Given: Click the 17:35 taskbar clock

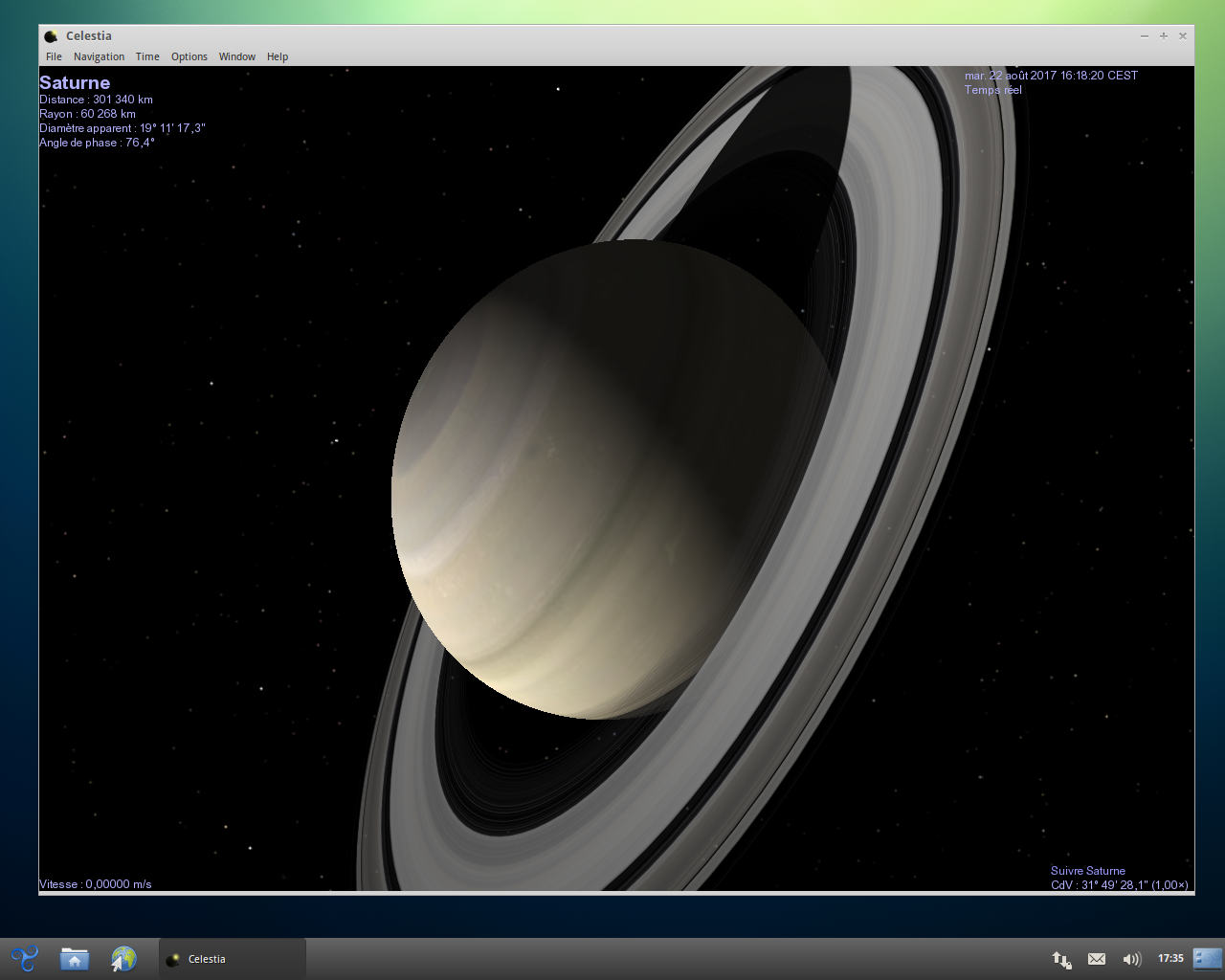Looking at the screenshot, I should pyautogui.click(x=1170, y=958).
